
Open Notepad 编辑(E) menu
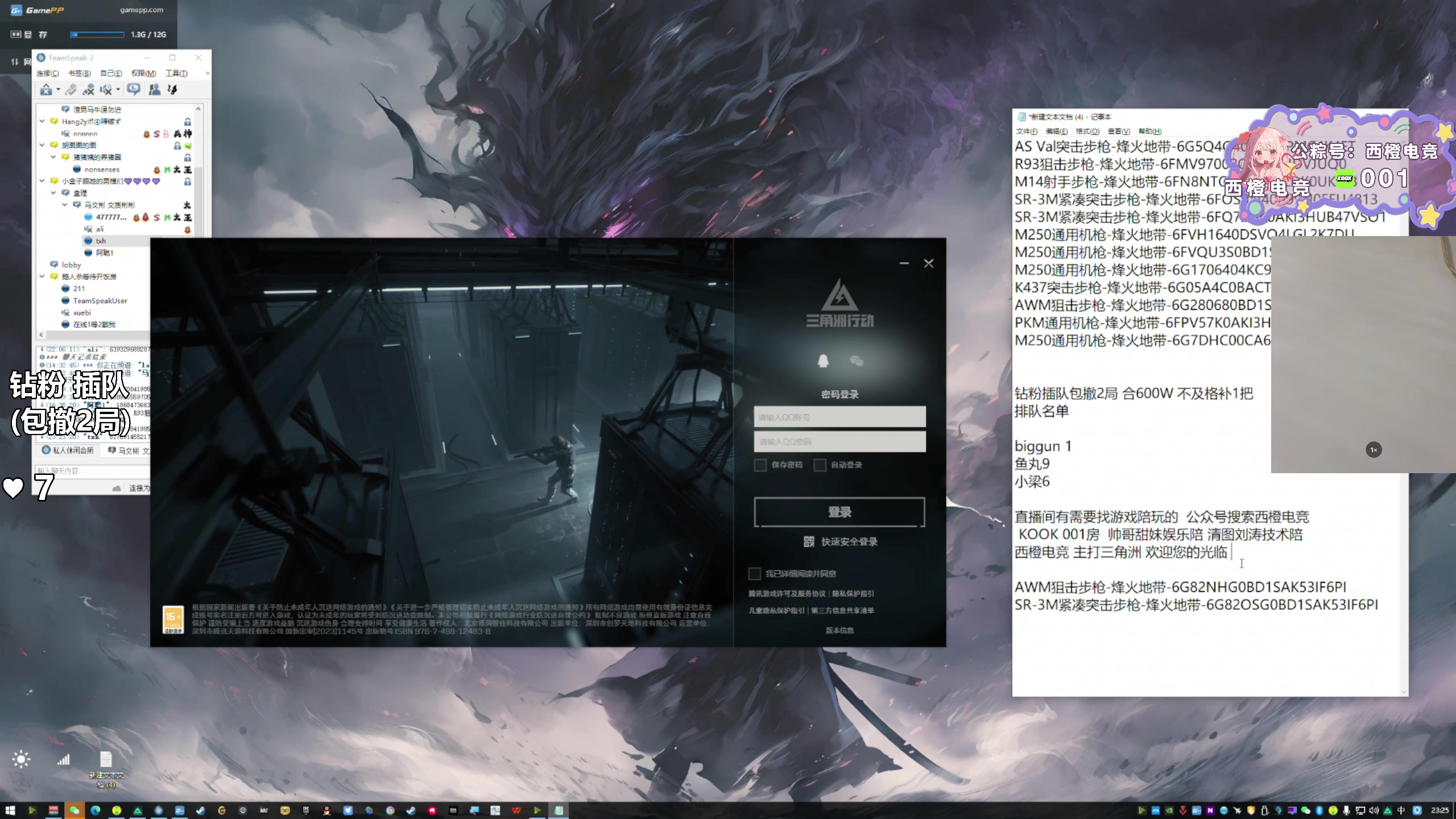1057,131
